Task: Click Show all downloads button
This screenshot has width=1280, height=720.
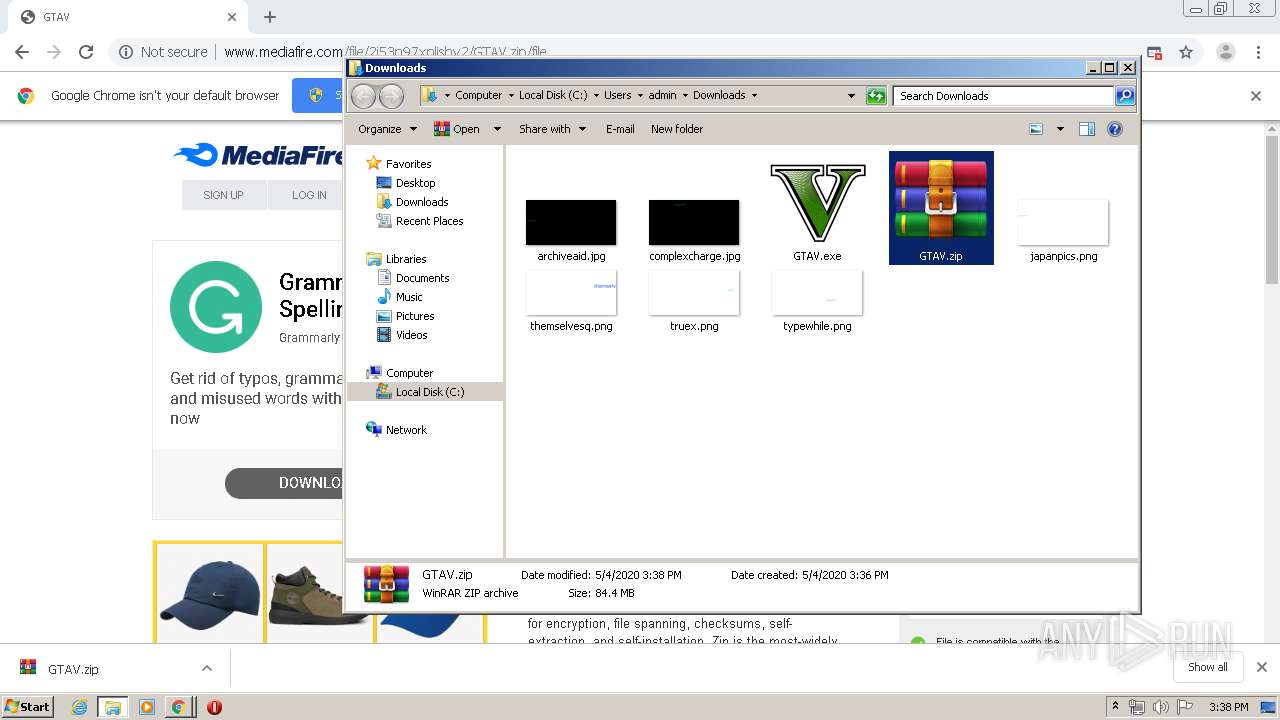Action: [1207, 667]
